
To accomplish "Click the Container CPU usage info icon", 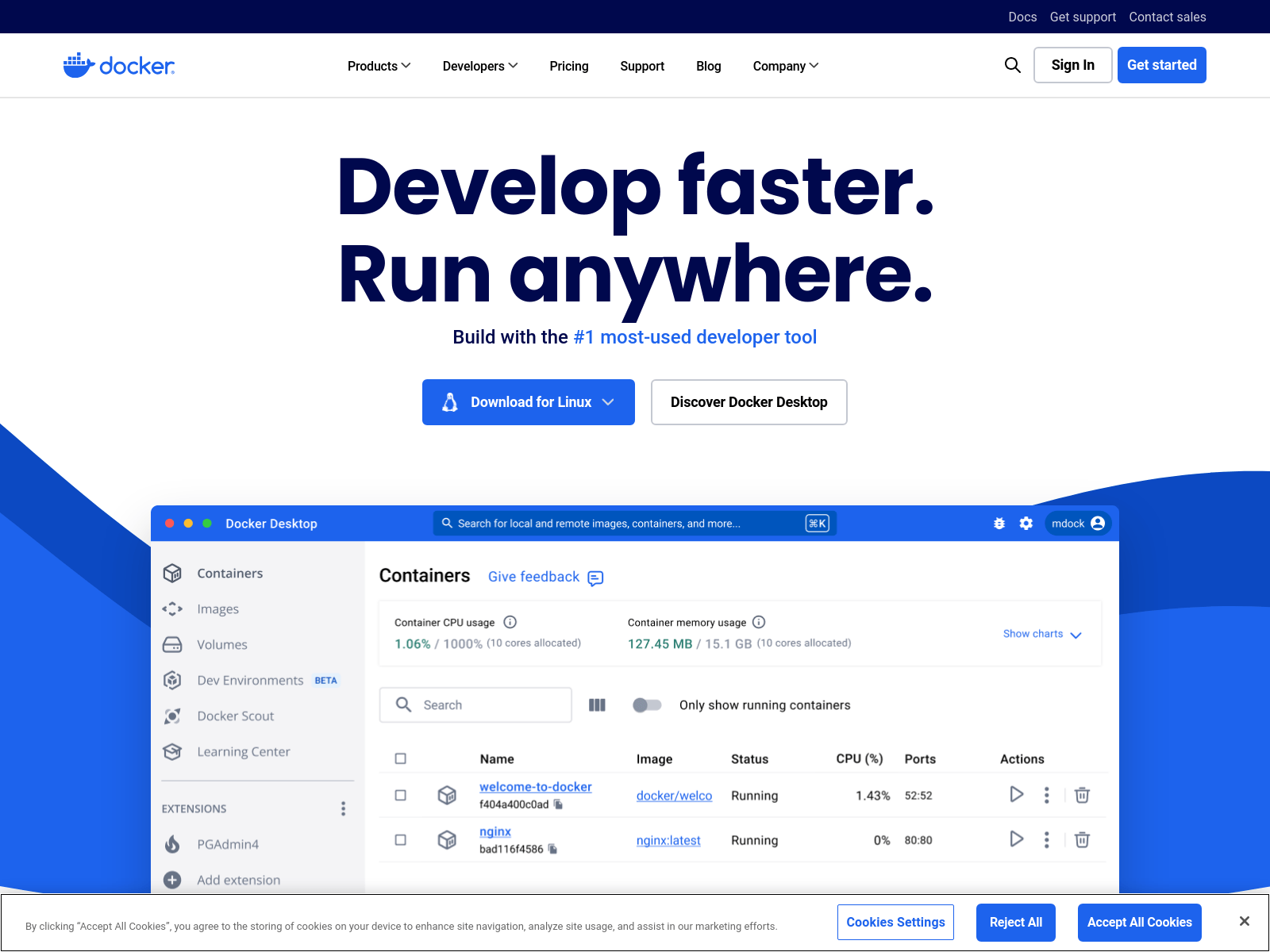I will pos(510,622).
